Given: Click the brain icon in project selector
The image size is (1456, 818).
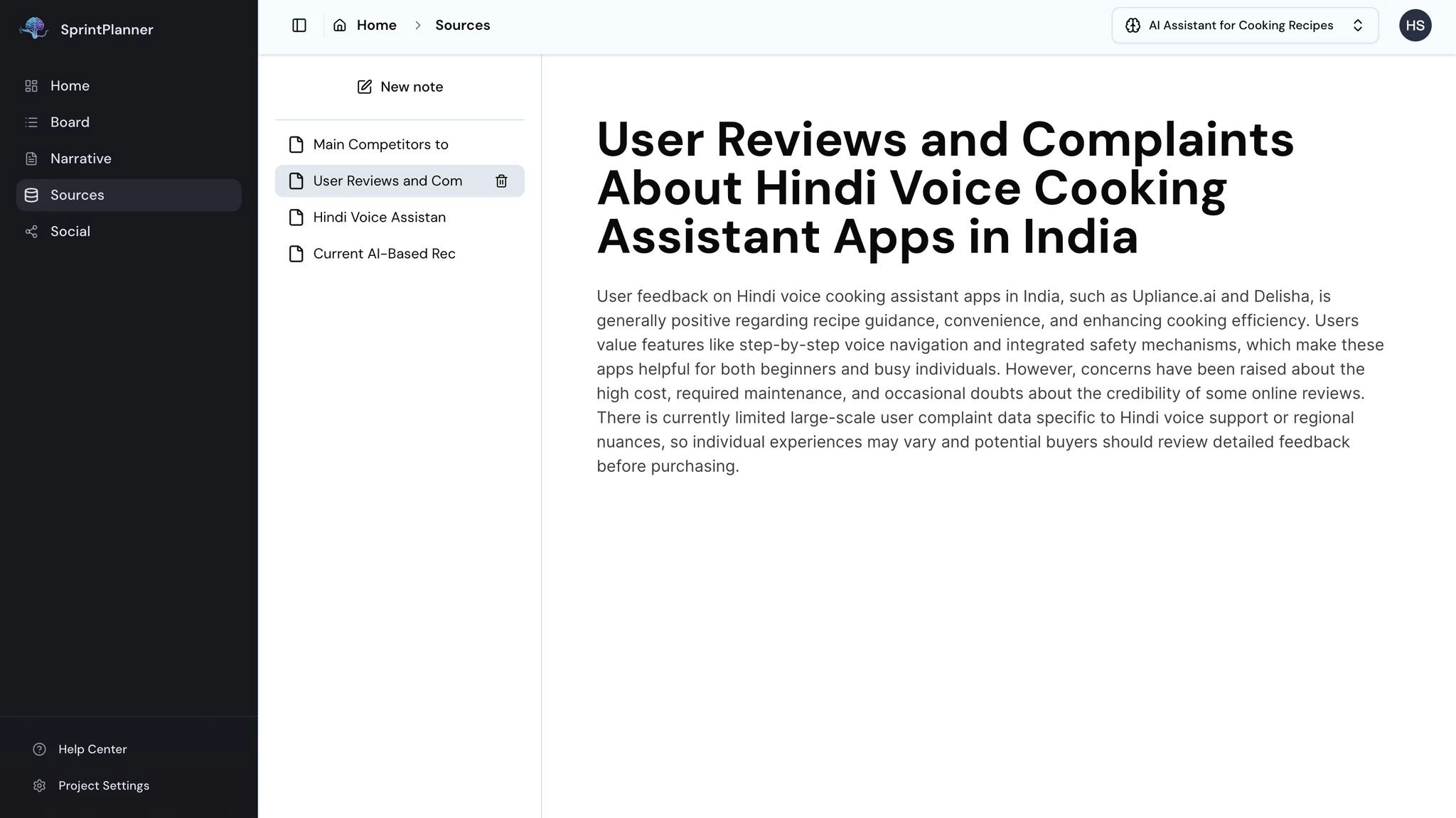Looking at the screenshot, I should 1133,26.
